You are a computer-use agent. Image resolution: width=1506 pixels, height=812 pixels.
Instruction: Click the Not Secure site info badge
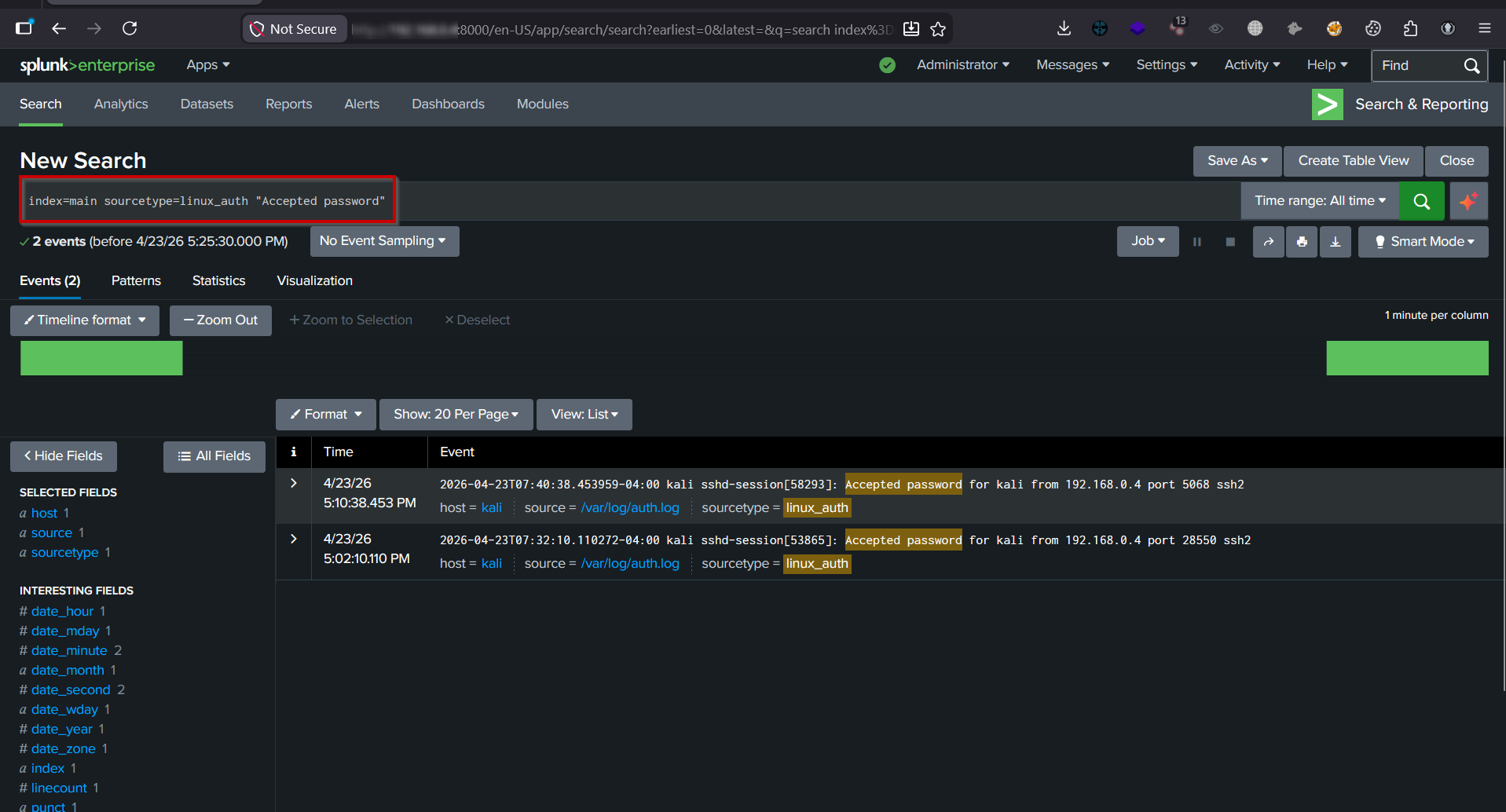(x=295, y=29)
